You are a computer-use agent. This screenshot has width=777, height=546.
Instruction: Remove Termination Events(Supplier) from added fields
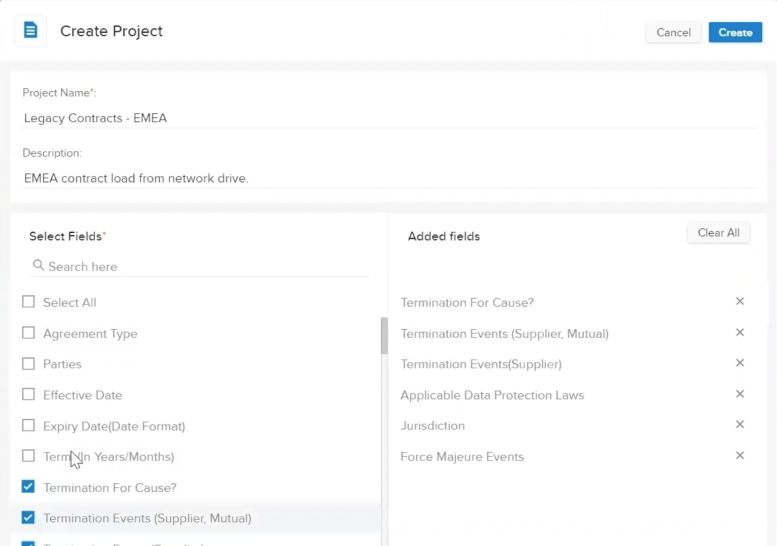point(740,363)
